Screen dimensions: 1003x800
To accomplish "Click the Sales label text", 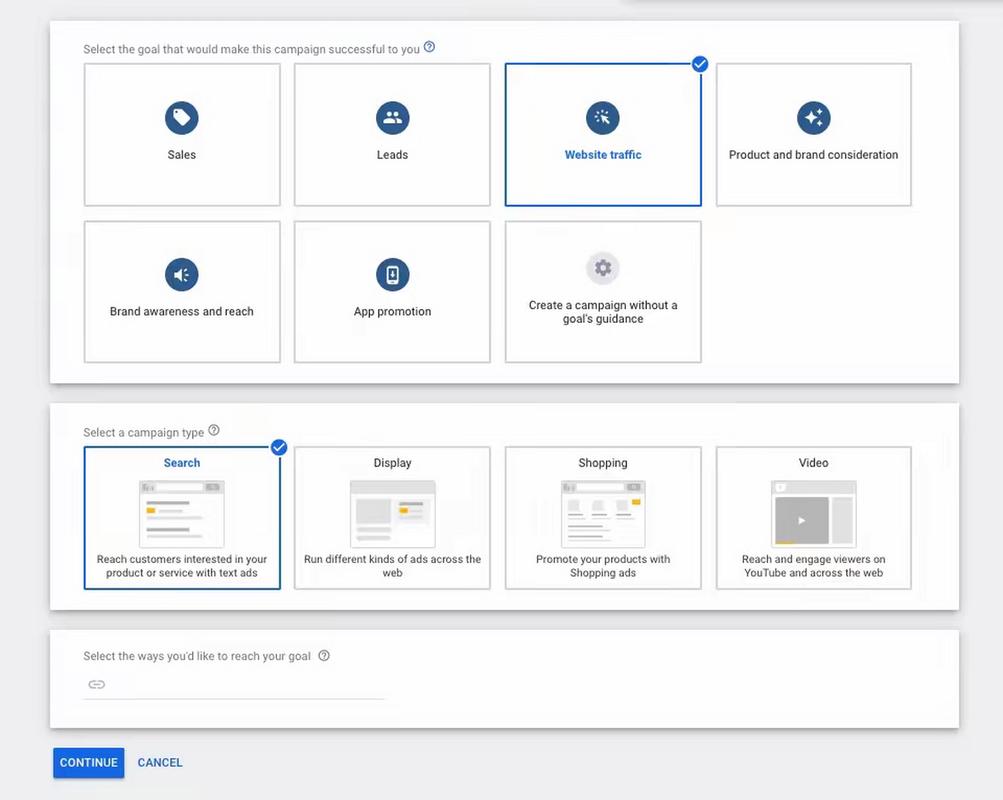I will (x=182, y=155).
